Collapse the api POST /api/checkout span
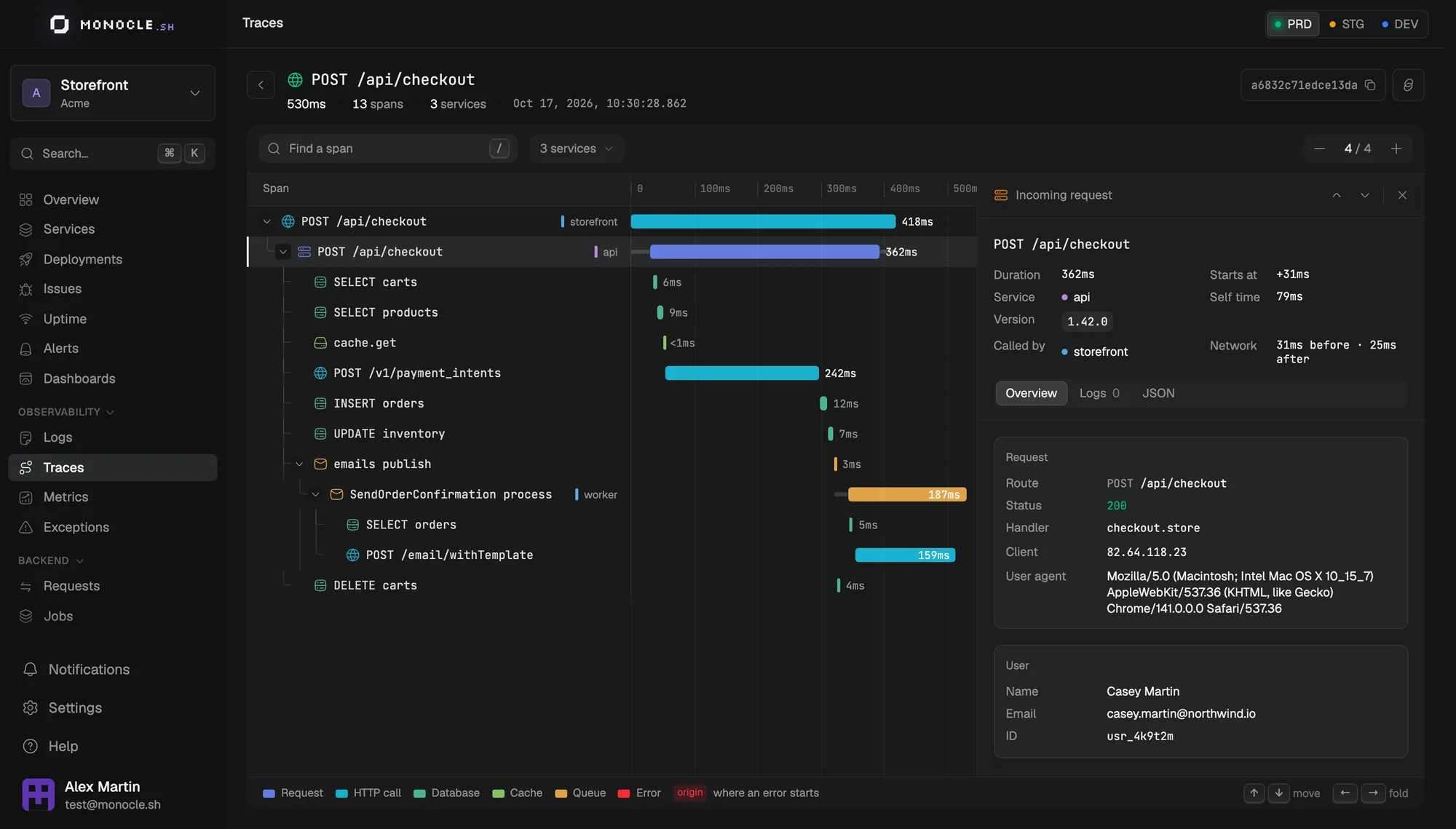 click(x=283, y=252)
